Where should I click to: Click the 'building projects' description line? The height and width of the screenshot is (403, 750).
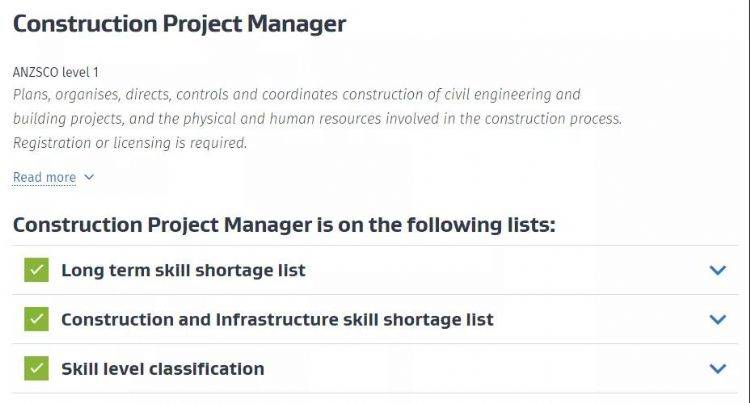click(x=318, y=119)
